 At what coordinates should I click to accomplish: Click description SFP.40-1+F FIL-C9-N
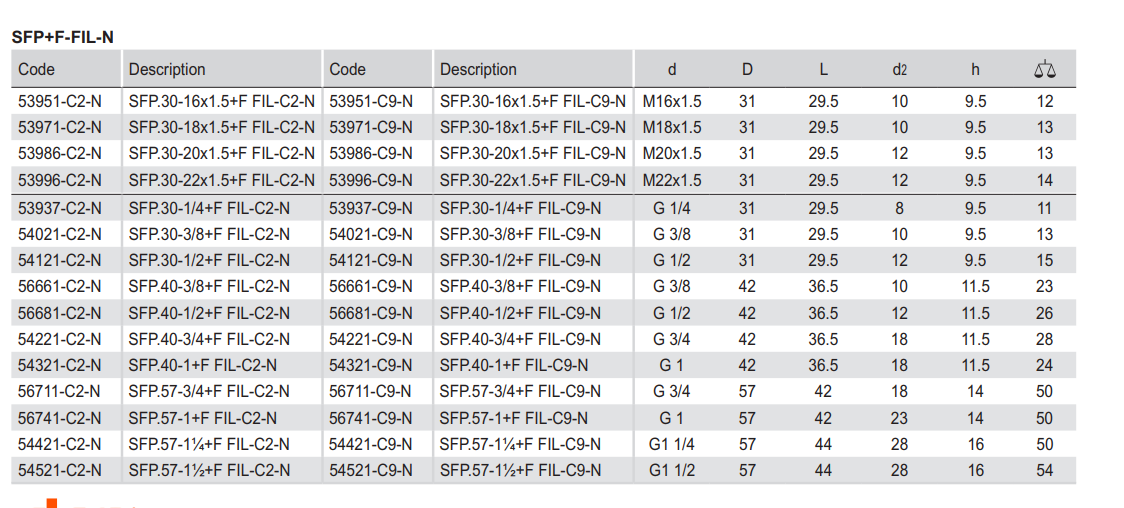514,365
